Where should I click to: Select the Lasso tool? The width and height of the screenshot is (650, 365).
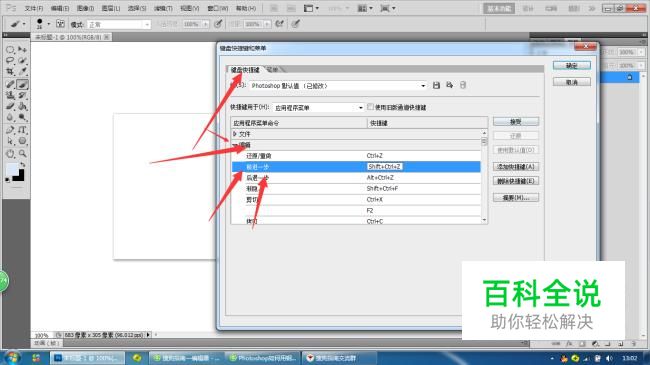coord(10,61)
